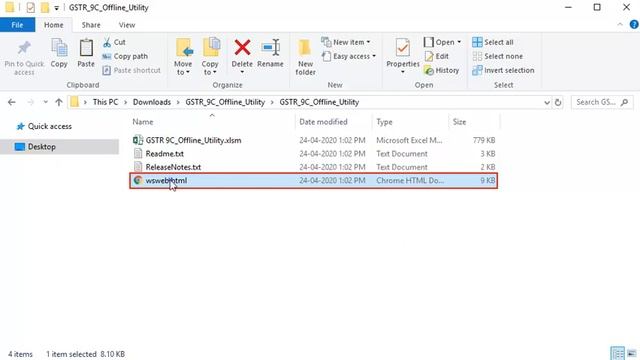Refresh the folder view

point(558,102)
